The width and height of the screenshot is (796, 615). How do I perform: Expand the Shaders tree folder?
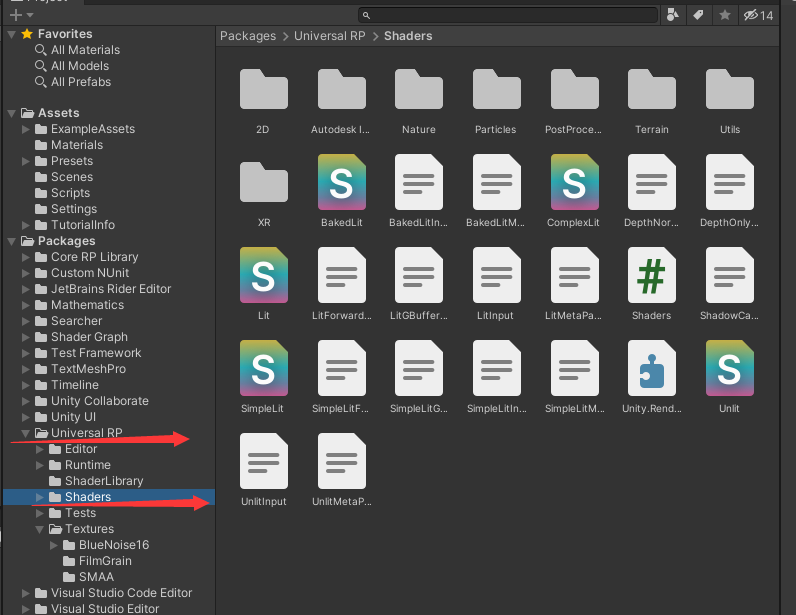(x=40, y=497)
